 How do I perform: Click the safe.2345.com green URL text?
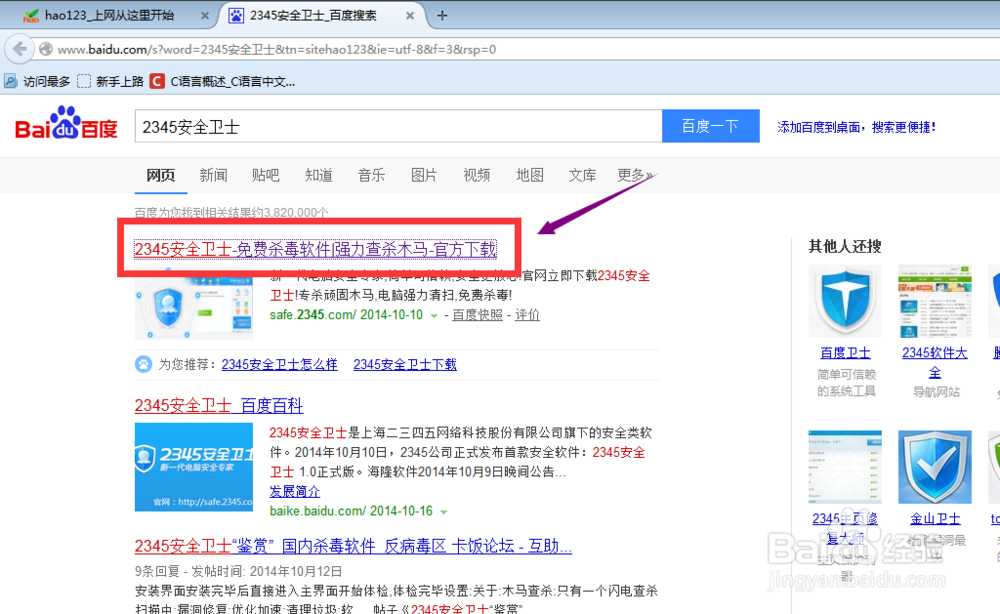pos(312,315)
